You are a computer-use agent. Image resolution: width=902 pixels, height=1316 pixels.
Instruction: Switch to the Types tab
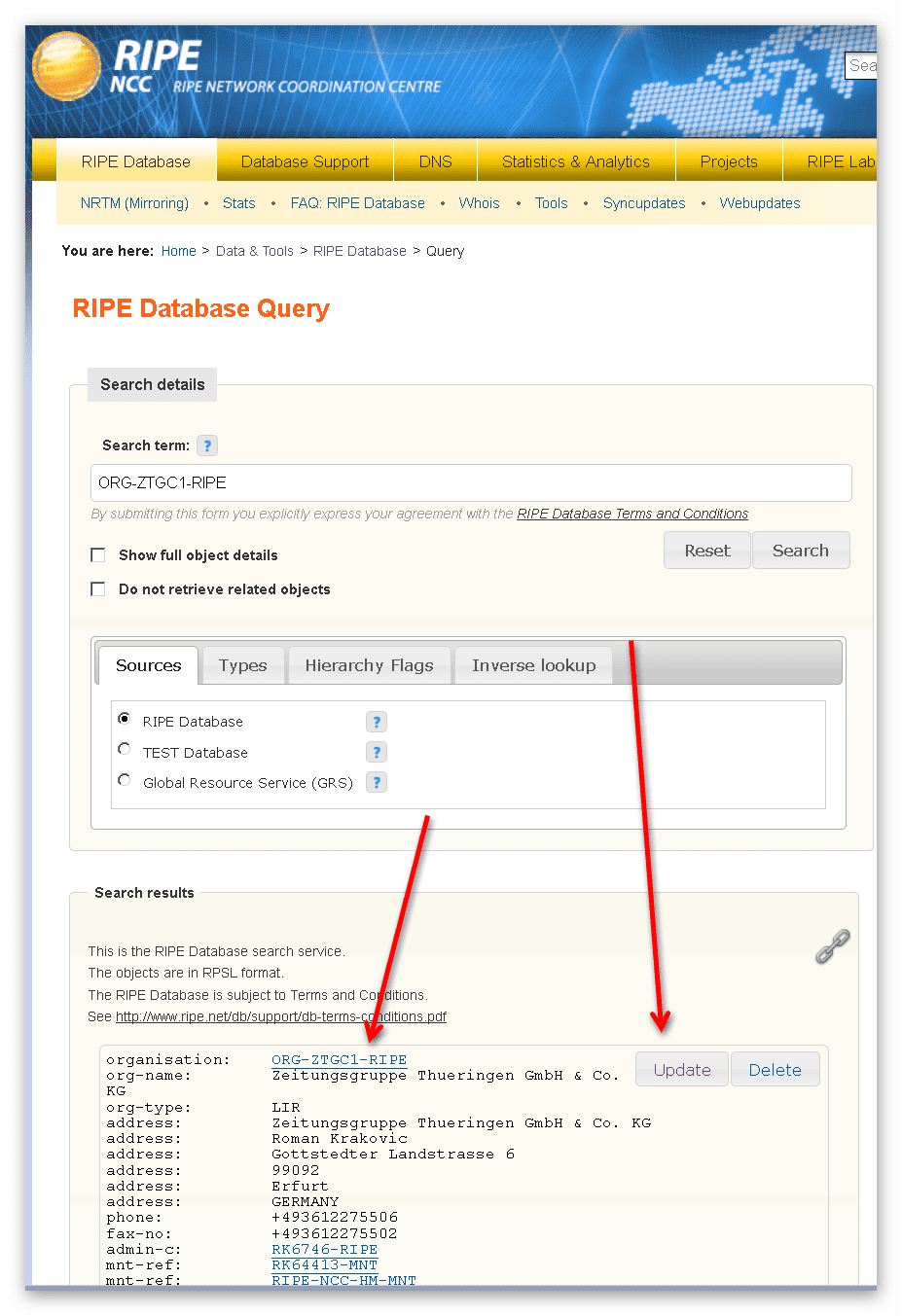[x=243, y=665]
